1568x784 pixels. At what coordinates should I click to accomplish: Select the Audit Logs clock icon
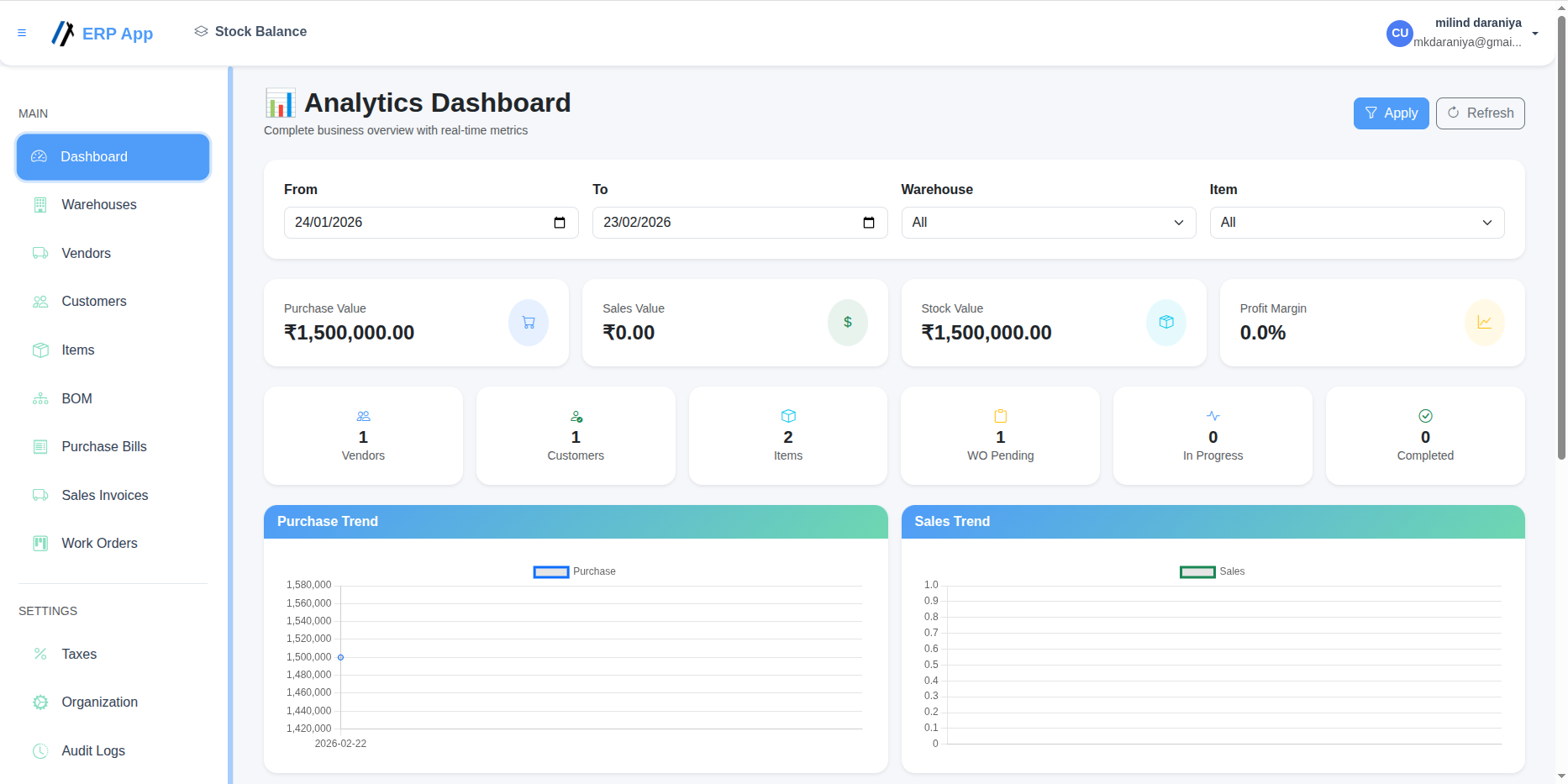point(40,750)
